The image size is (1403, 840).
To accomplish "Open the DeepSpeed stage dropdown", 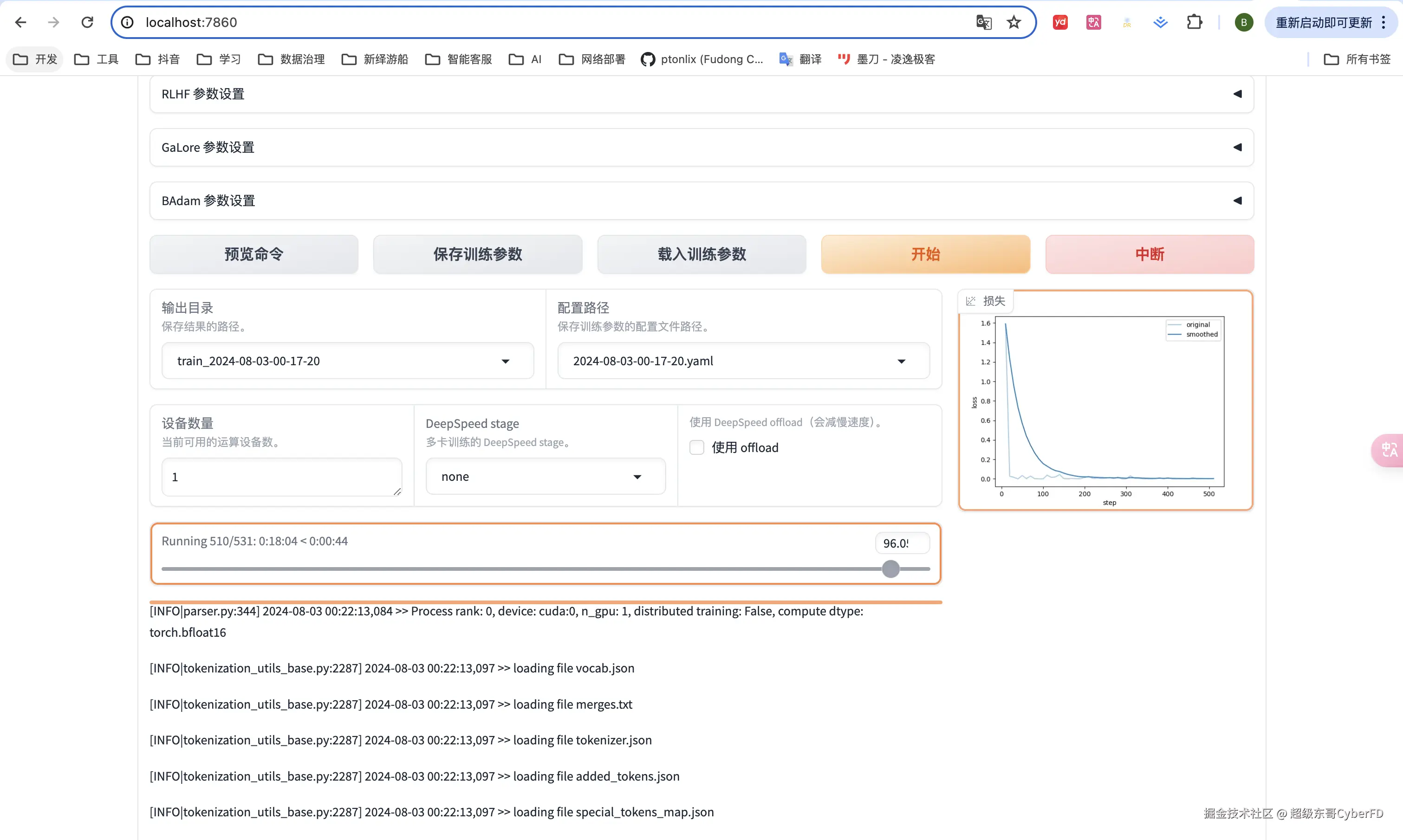I will coord(545,477).
